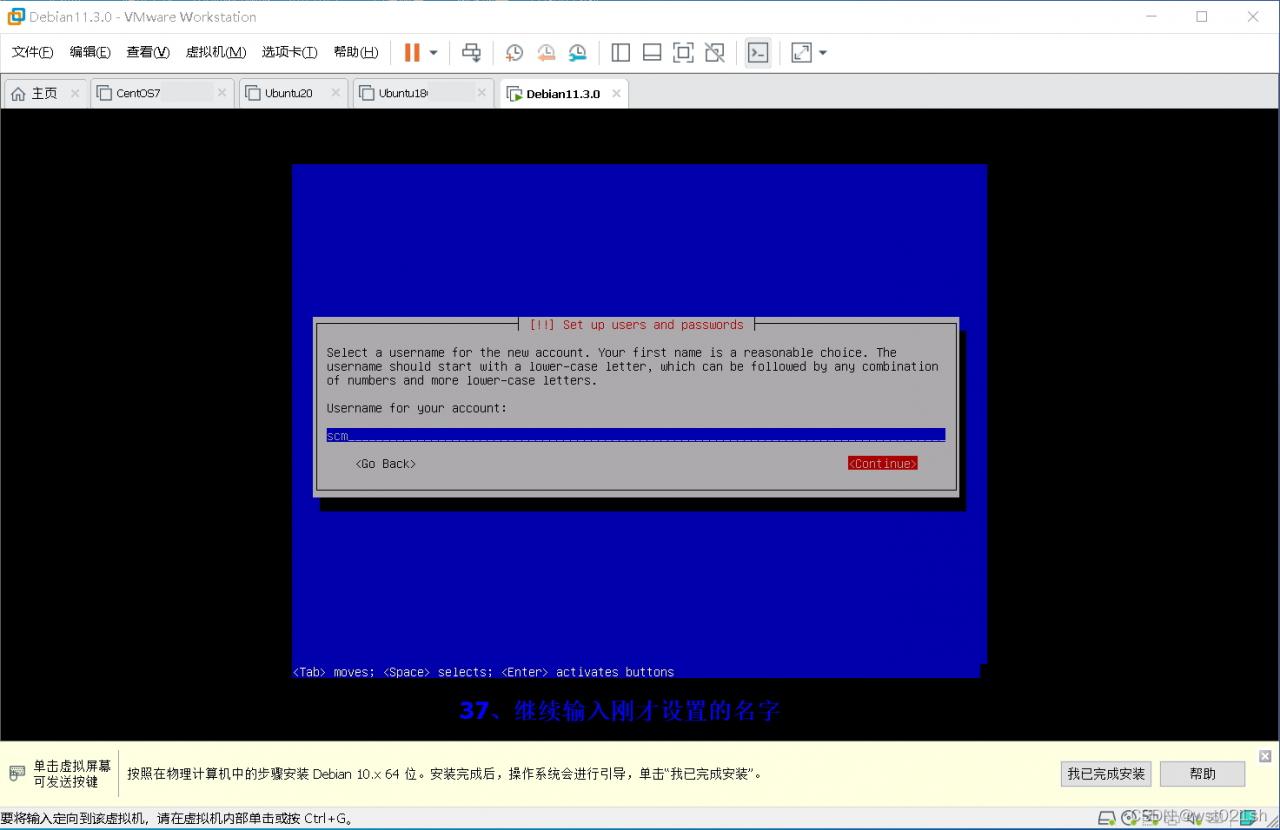
Task: Click the red <Continue> button
Action: (x=883, y=463)
